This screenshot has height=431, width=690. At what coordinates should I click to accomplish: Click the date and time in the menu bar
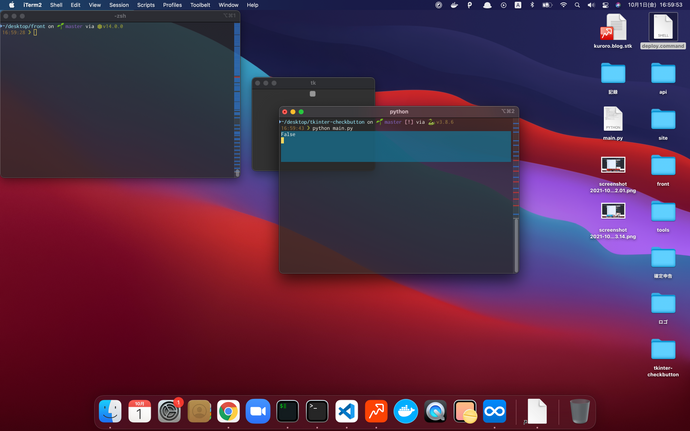click(x=655, y=5)
